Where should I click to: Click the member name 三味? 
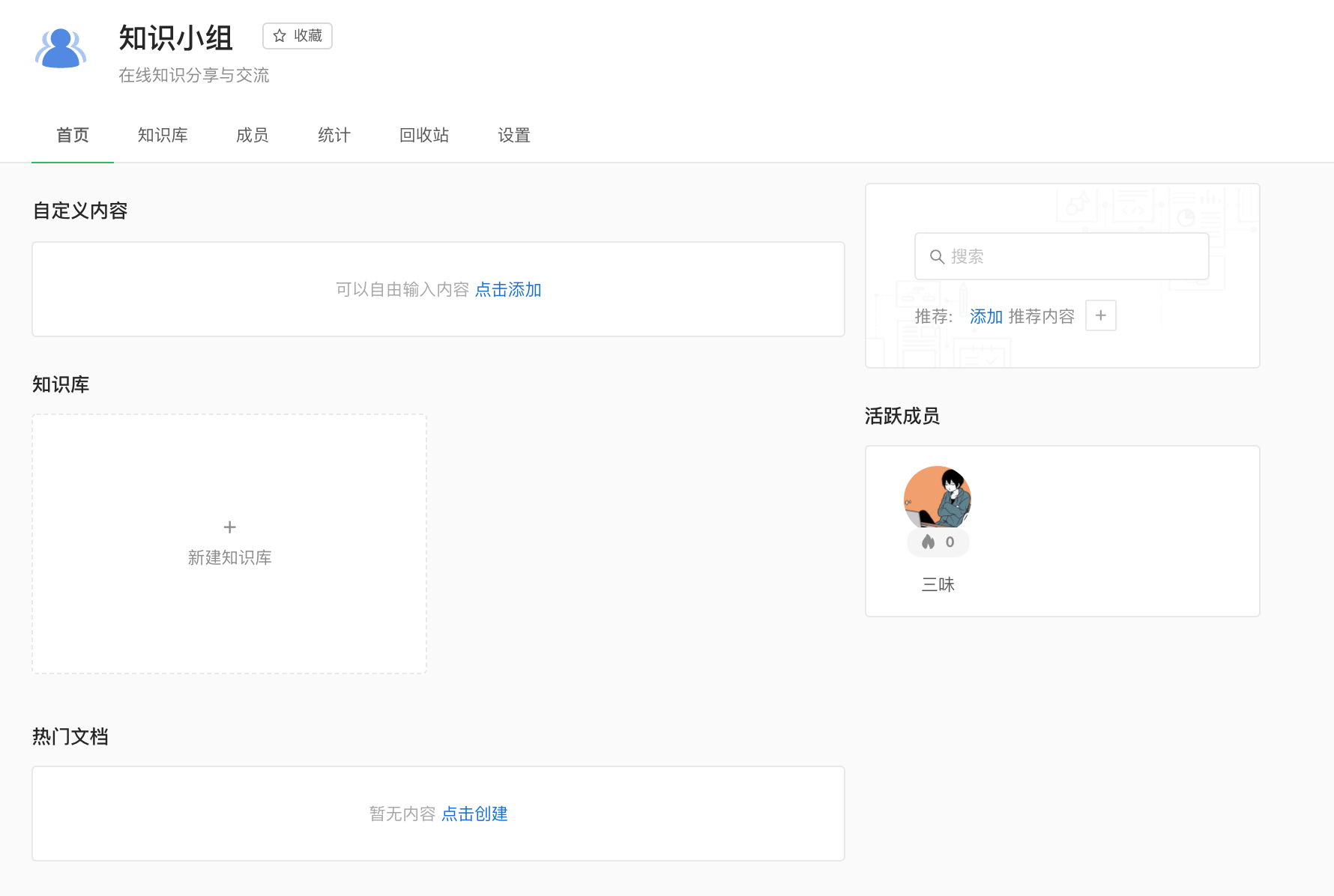tap(938, 585)
